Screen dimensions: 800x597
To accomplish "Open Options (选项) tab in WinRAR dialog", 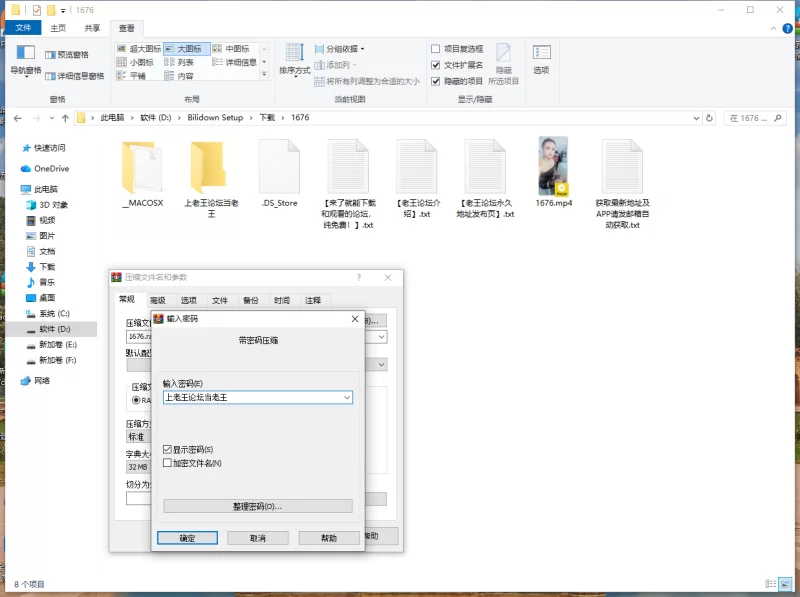I will pyautogui.click(x=188, y=300).
